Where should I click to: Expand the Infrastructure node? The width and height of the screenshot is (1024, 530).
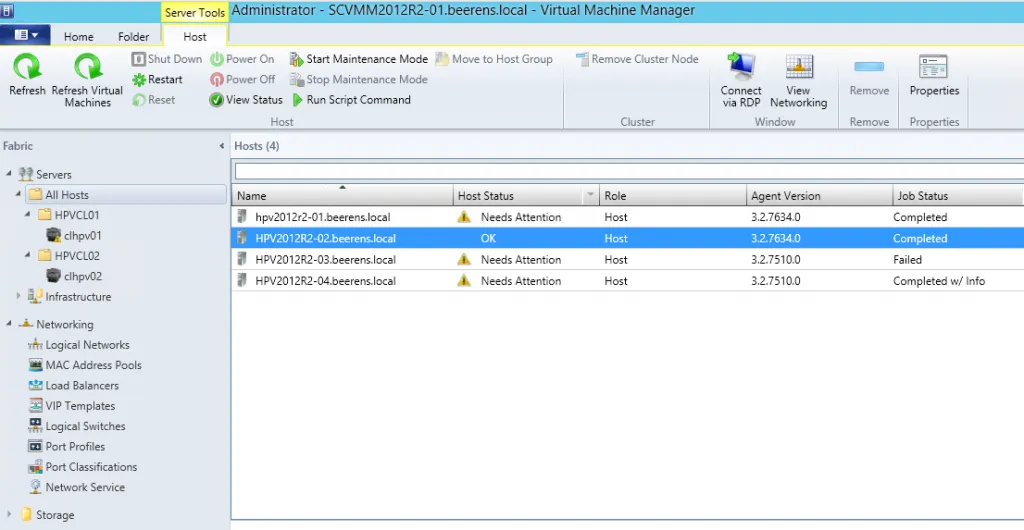click(x=18, y=296)
